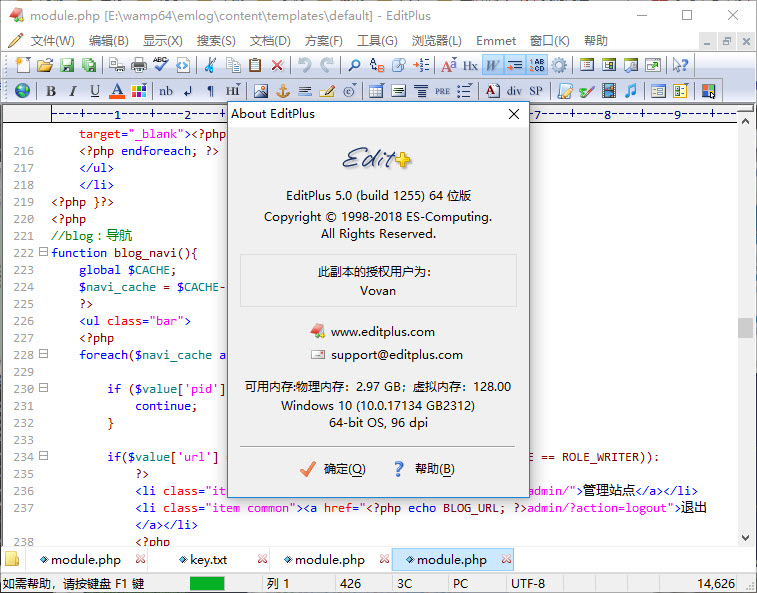Click the context Help cursor icon
The height and width of the screenshot is (593, 757).
tap(680, 65)
